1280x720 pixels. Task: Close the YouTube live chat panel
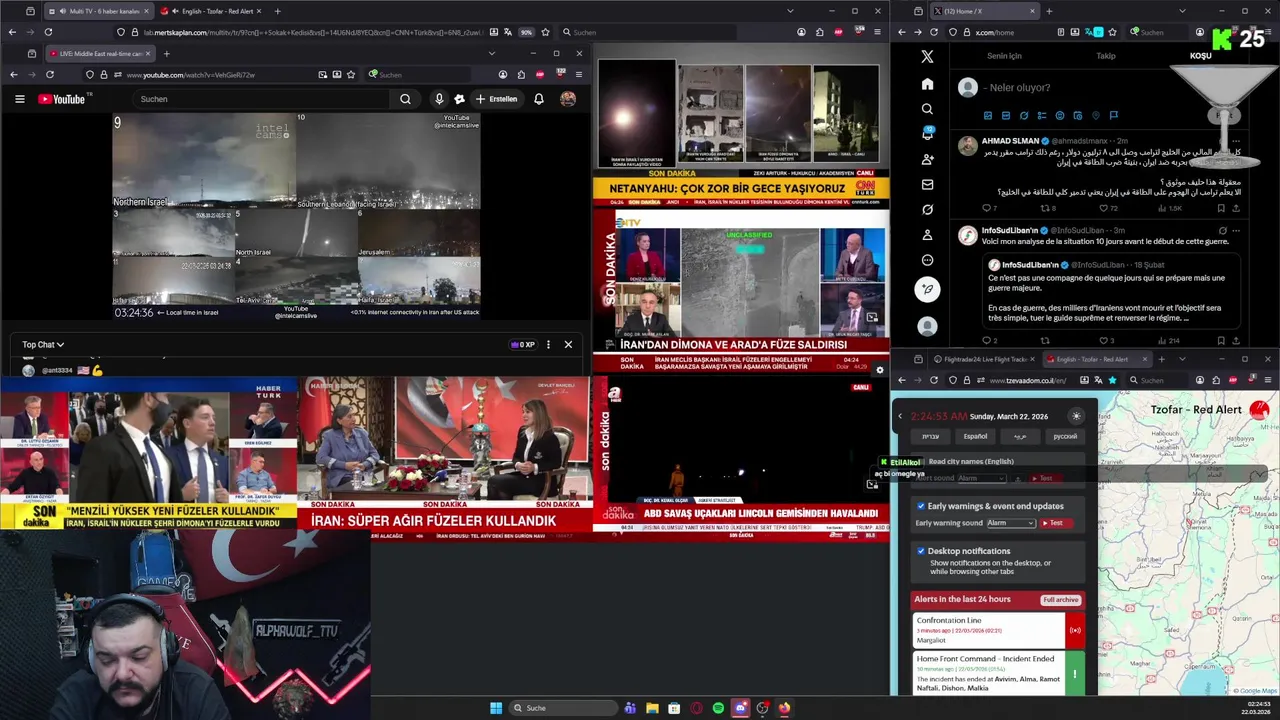(568, 345)
